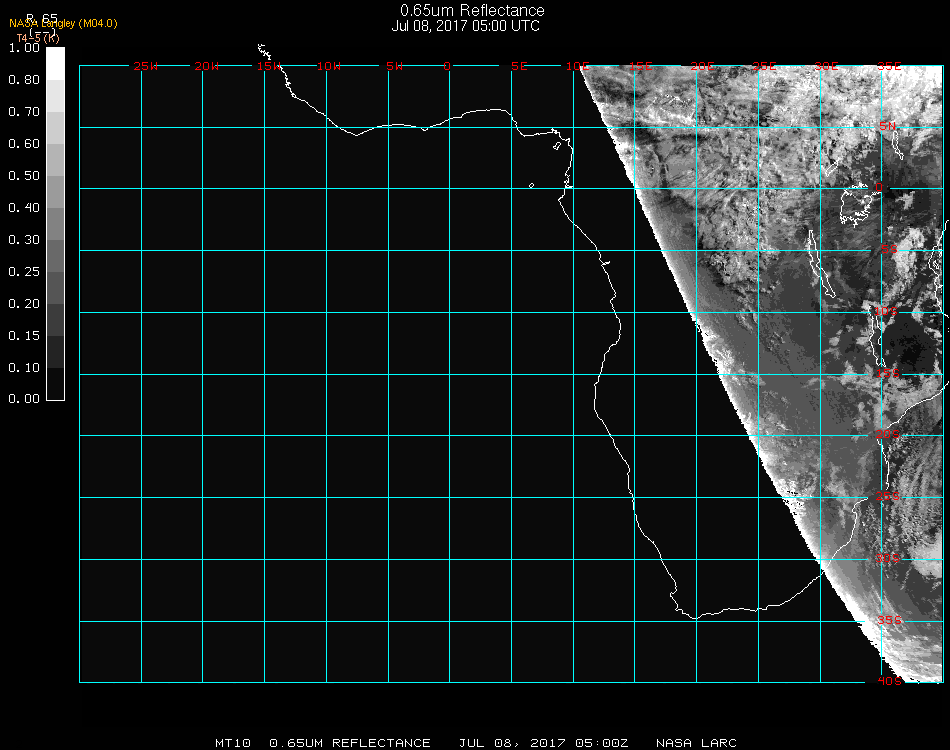Click the 20S latitude label
Image resolution: width=950 pixels, height=750 pixels.
pyautogui.click(x=888, y=435)
